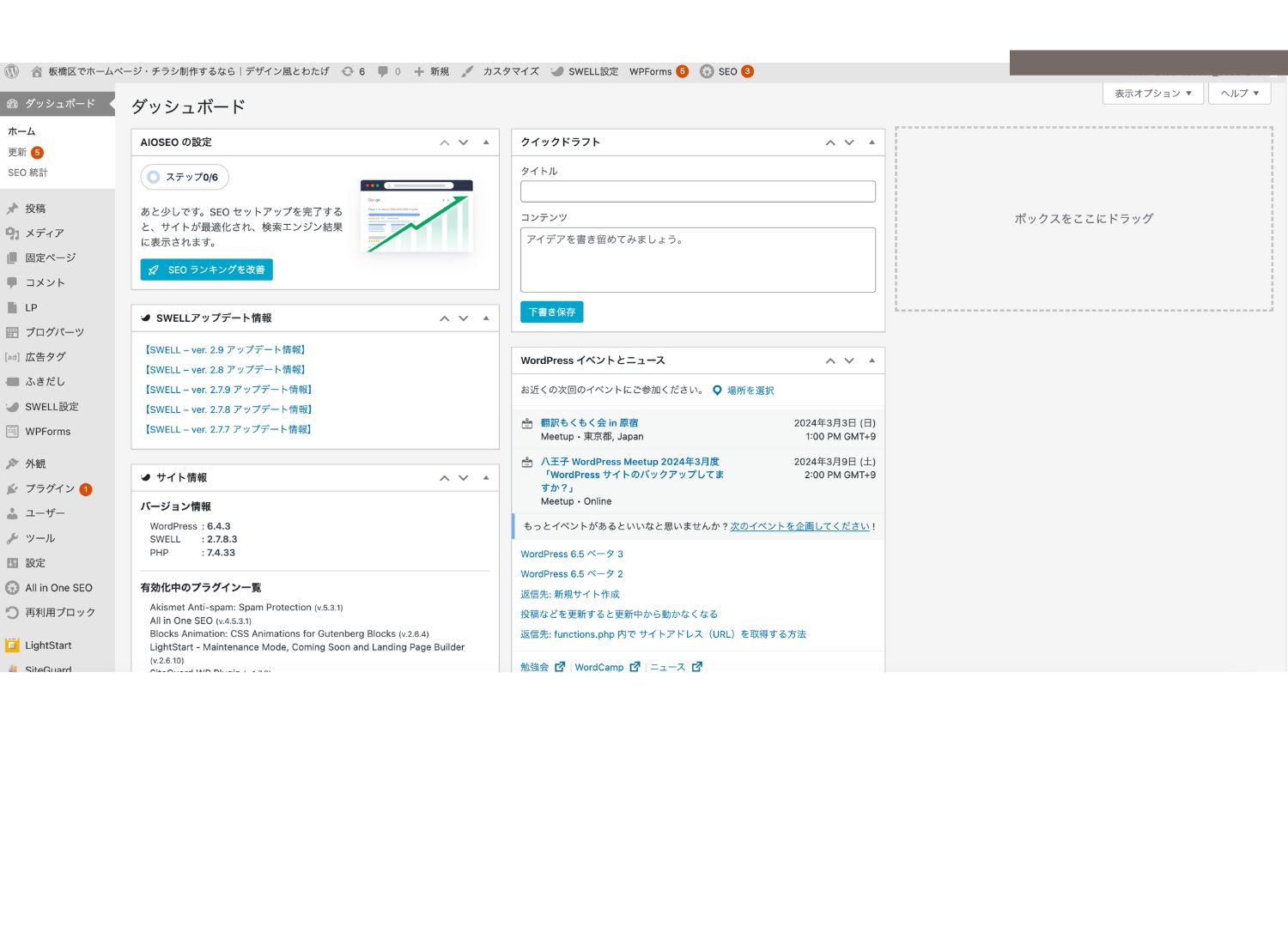Open the ヘルプ dropdown

coord(1239,94)
